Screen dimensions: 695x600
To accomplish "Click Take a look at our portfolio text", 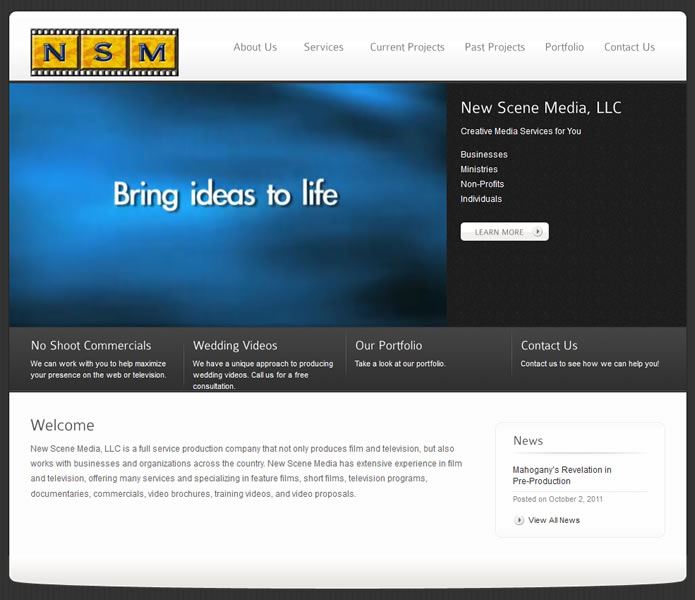I will (x=400, y=364).
